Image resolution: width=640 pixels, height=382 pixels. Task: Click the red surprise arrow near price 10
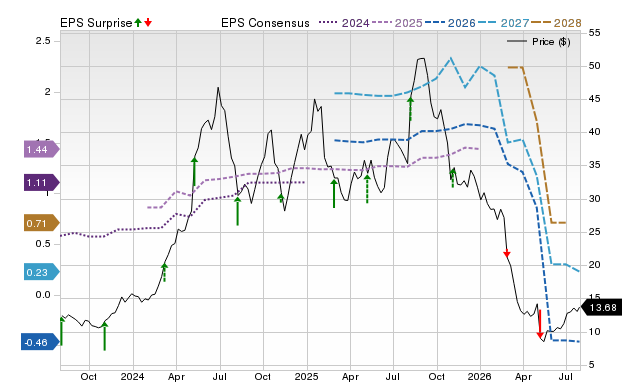[x=540, y=324]
